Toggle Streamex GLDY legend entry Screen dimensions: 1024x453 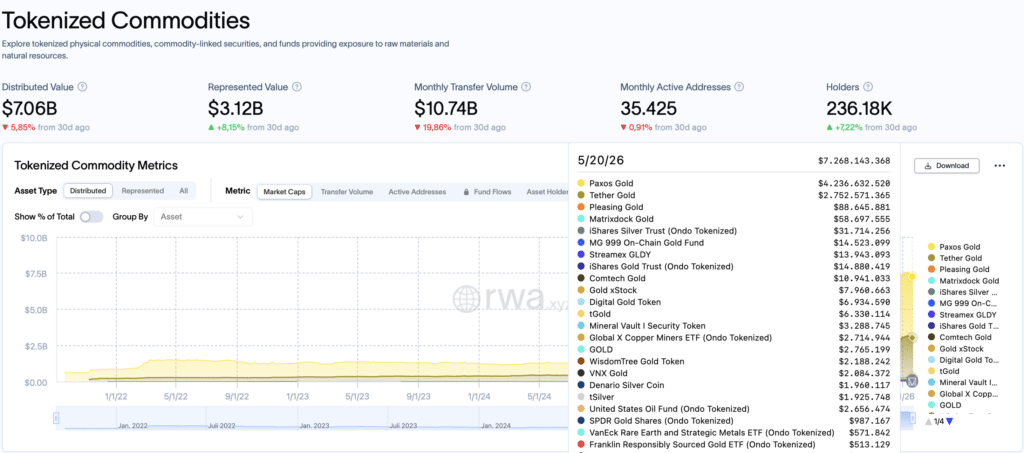963,315
